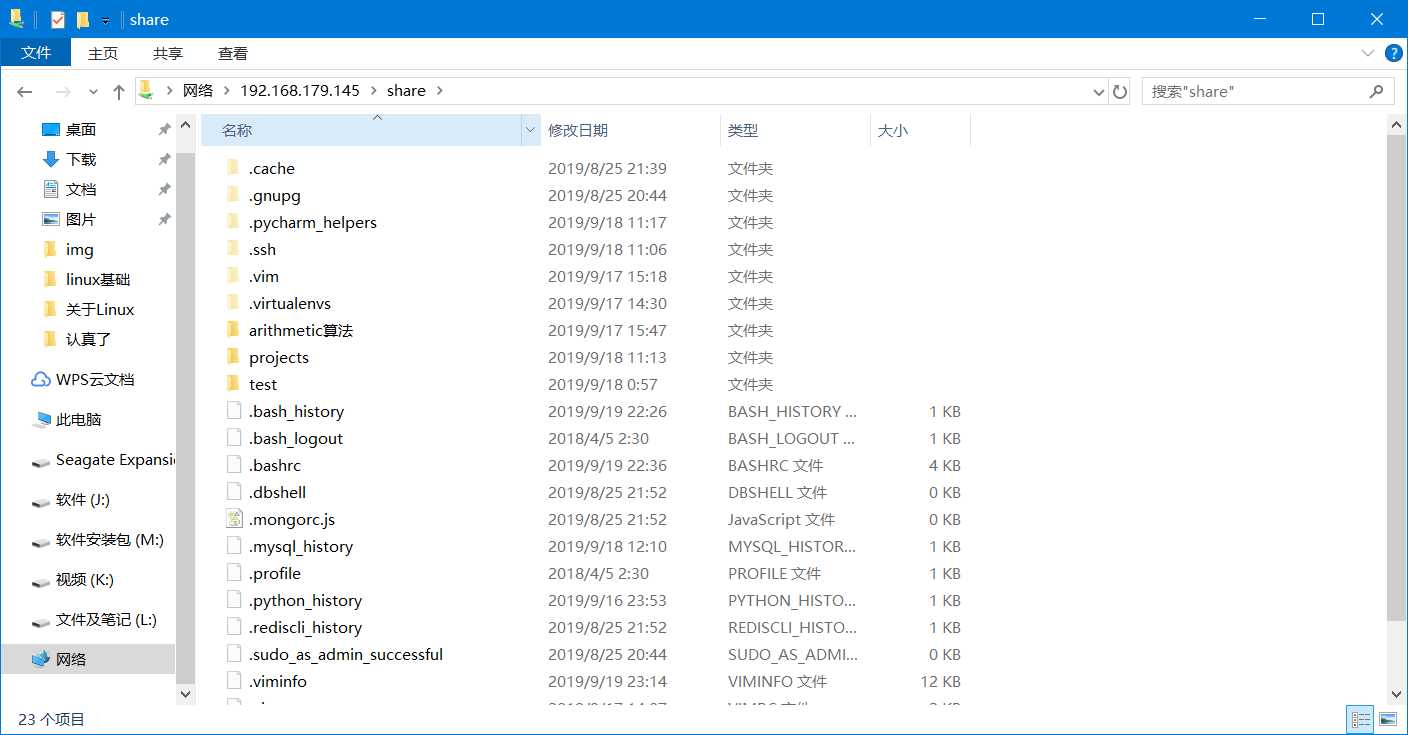Expand chevron after 网络 in address bar
The height and width of the screenshot is (735, 1408).
[x=227, y=91]
